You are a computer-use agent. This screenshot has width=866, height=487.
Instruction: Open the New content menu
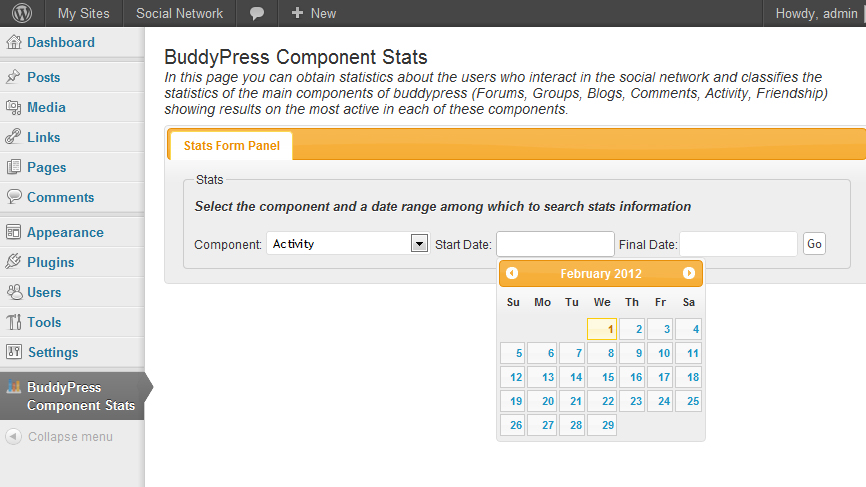(313, 13)
